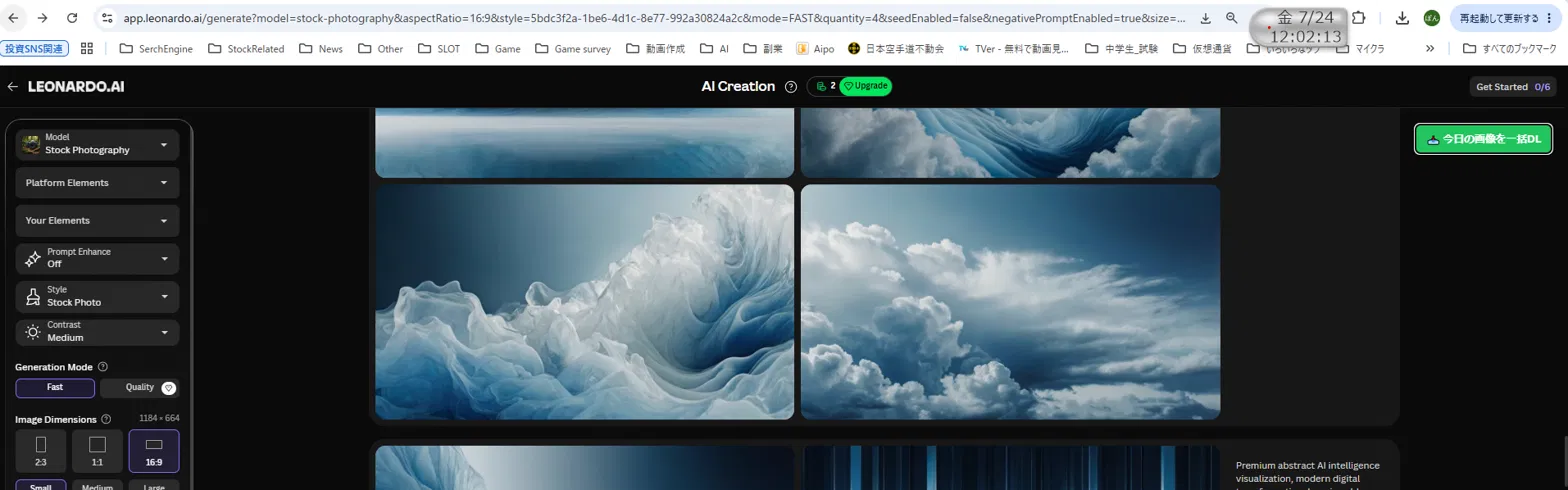Open the TVer bookmark

pos(1014,48)
